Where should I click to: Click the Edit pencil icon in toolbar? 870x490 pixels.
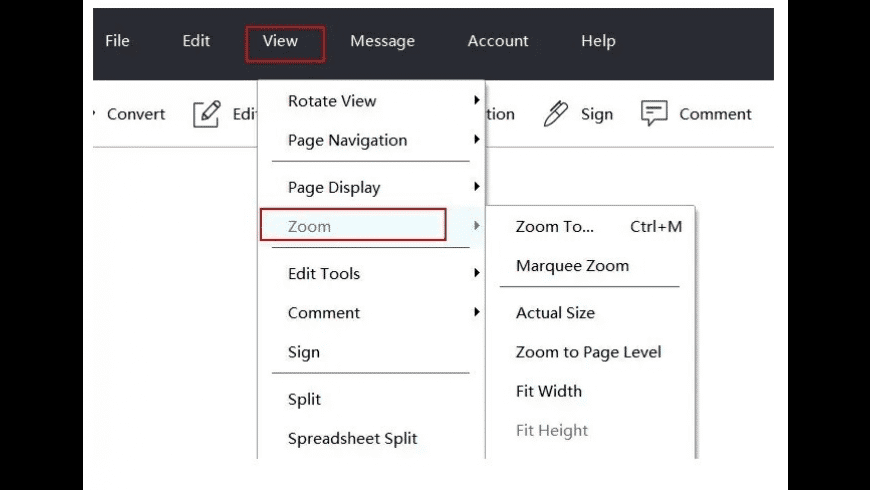(x=206, y=114)
